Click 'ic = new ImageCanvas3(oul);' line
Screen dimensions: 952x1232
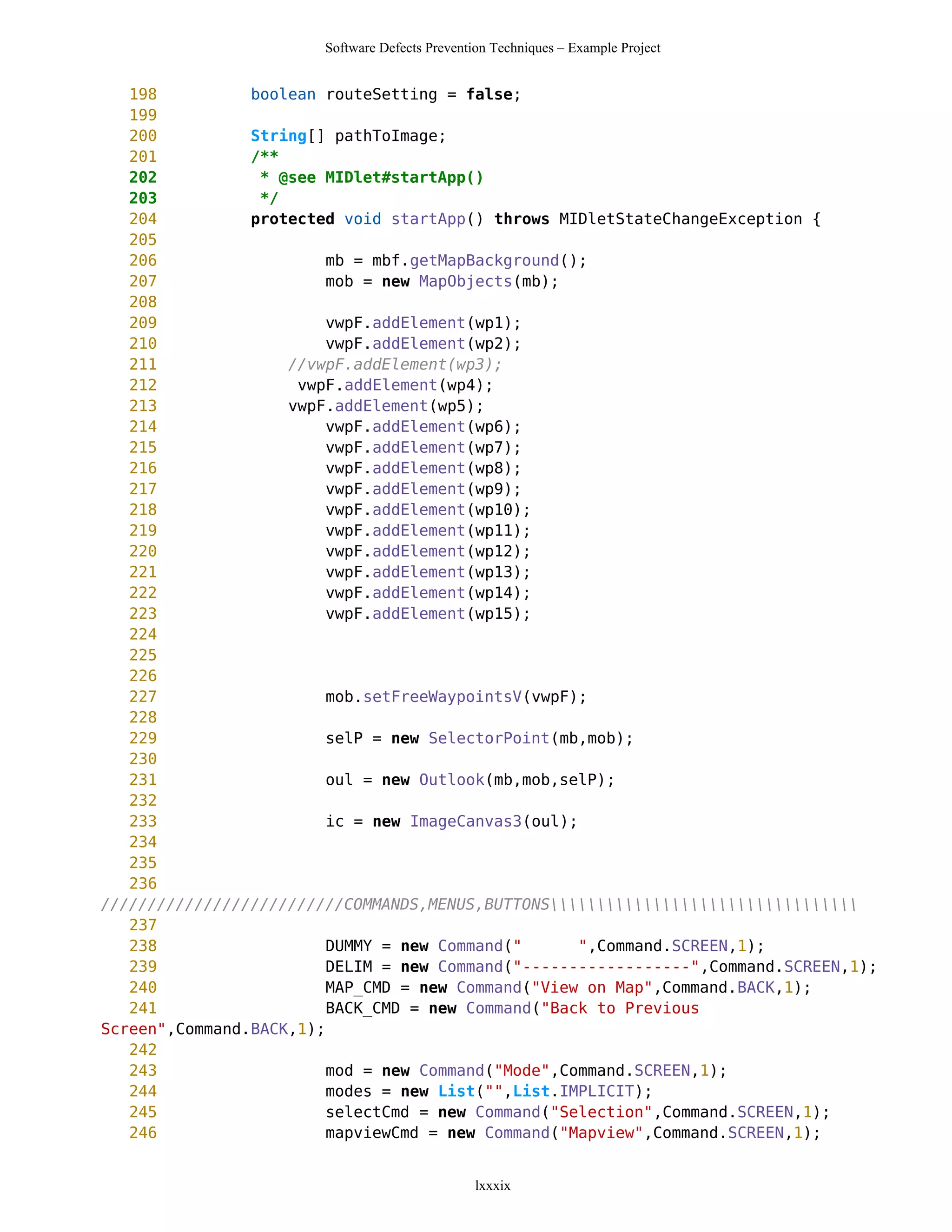point(451,821)
